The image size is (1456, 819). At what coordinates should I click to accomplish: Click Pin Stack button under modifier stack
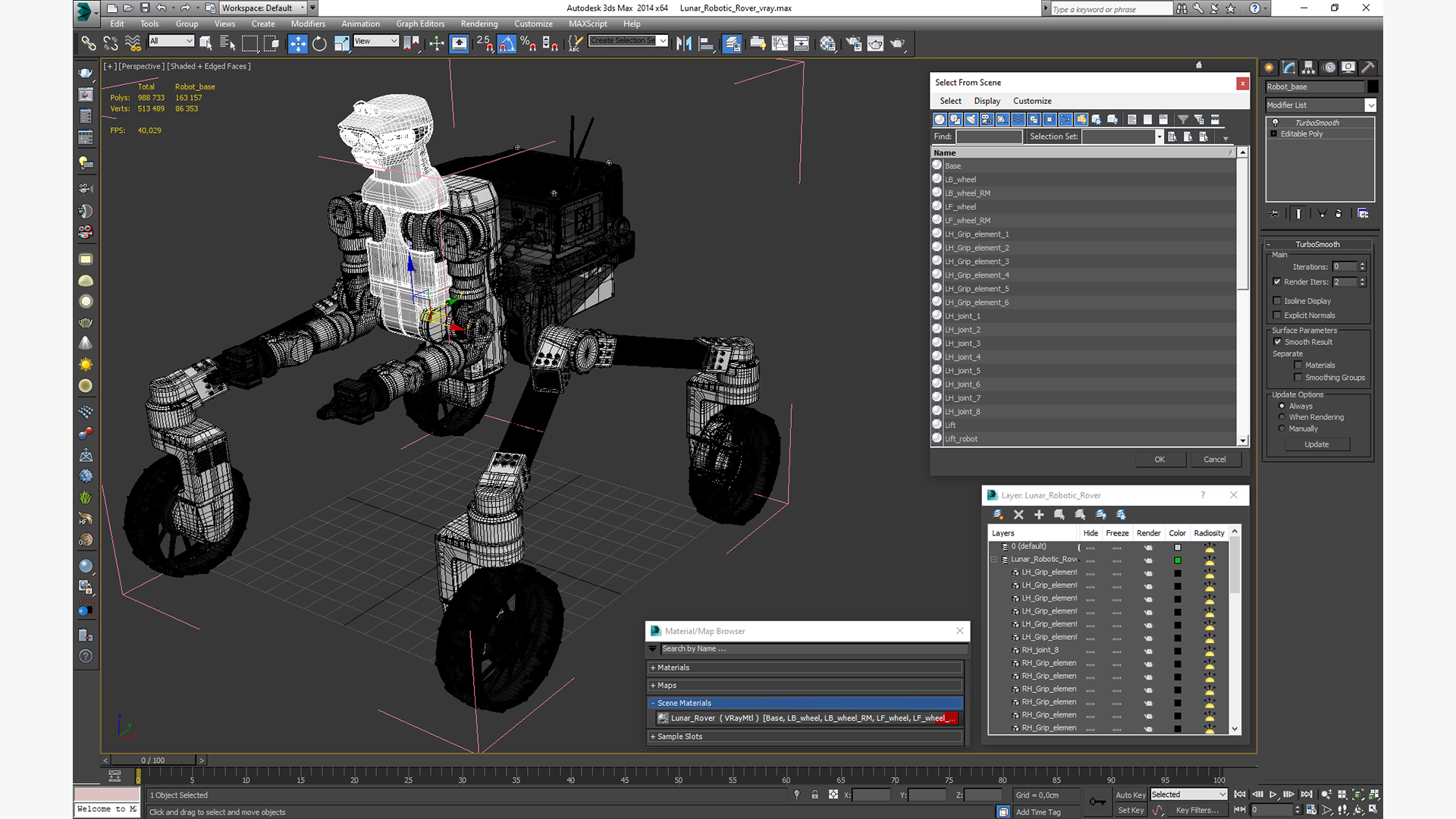pyautogui.click(x=1275, y=214)
